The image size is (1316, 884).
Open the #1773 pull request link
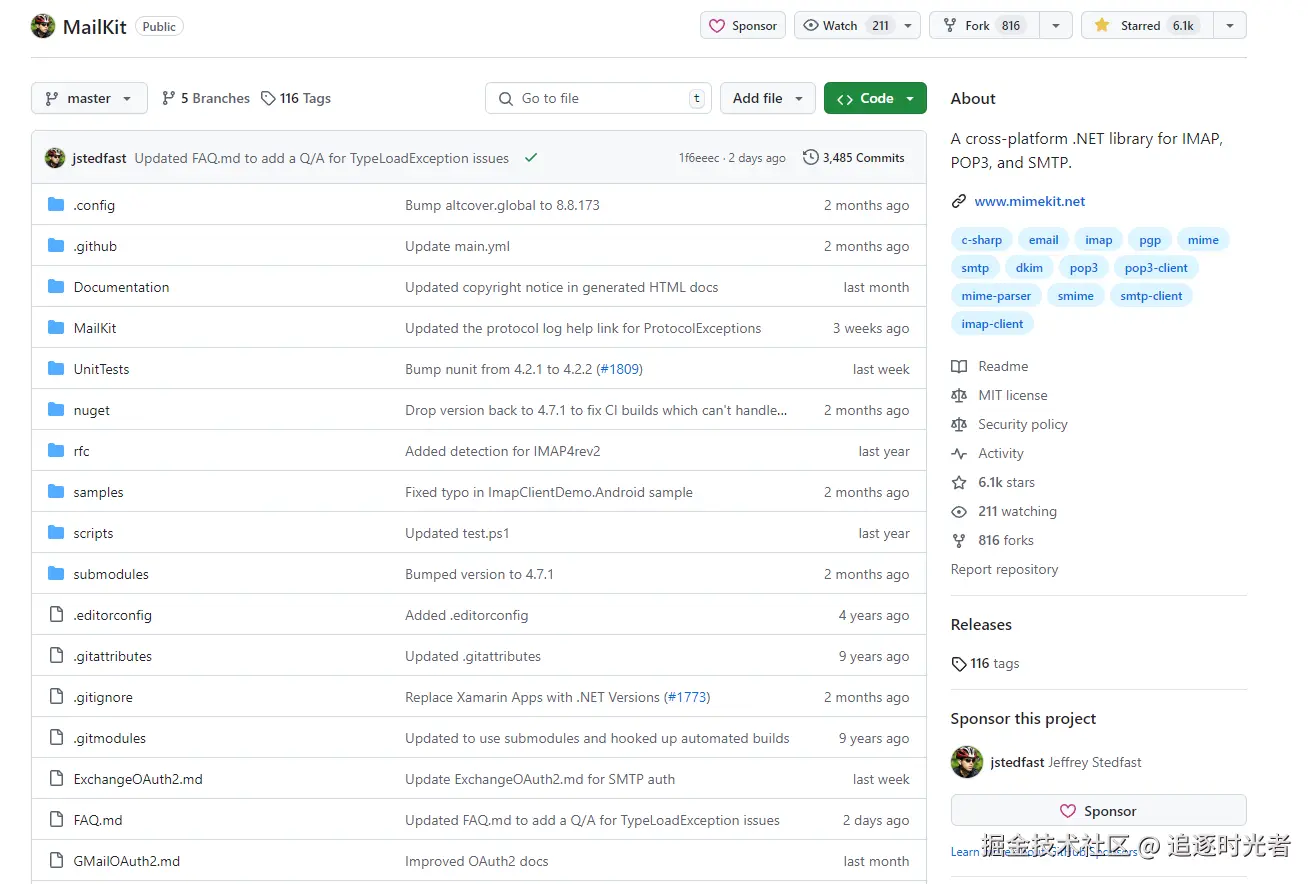pos(688,697)
